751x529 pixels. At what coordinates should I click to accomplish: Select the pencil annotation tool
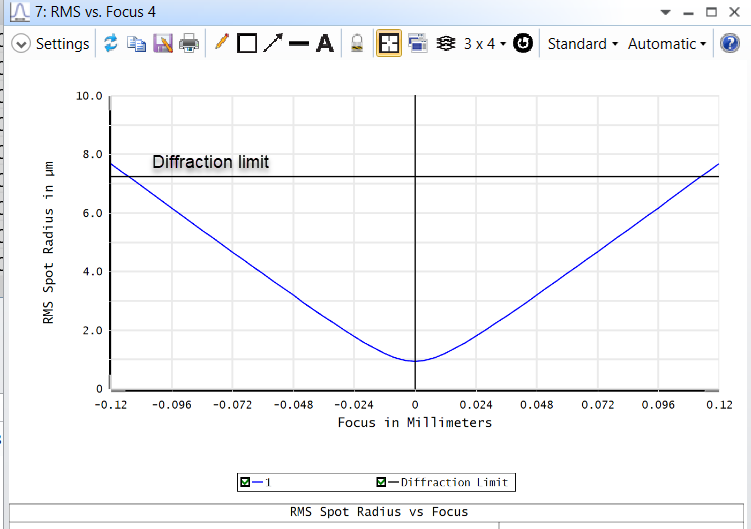coord(222,42)
